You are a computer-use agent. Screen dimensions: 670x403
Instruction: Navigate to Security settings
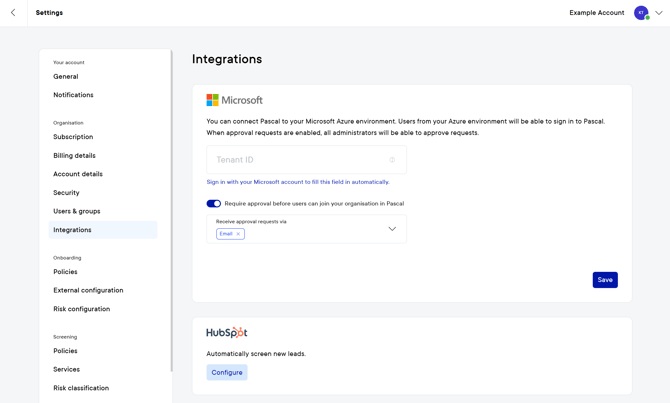click(67, 193)
